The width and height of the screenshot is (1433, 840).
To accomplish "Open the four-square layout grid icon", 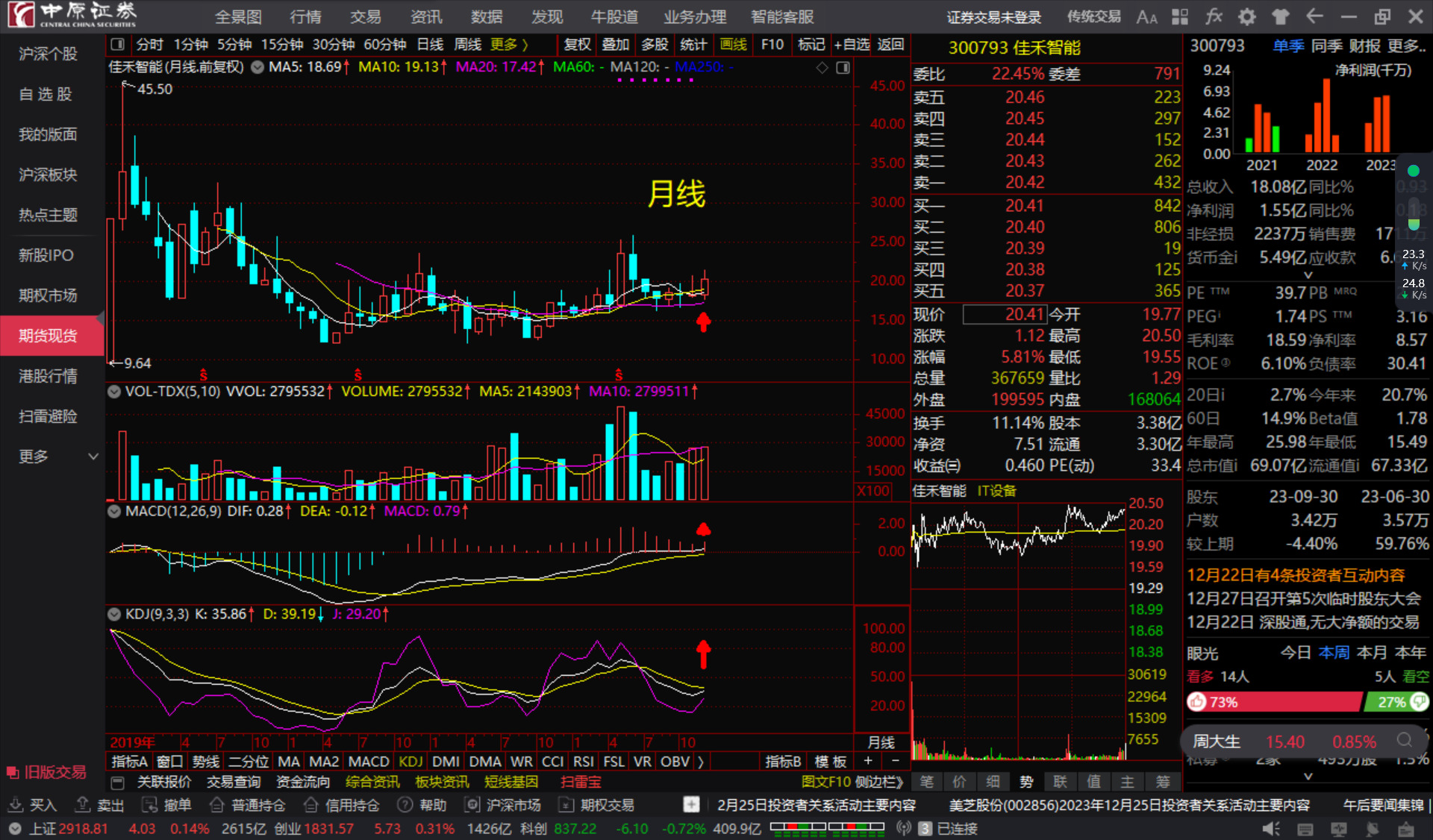I will [1180, 17].
